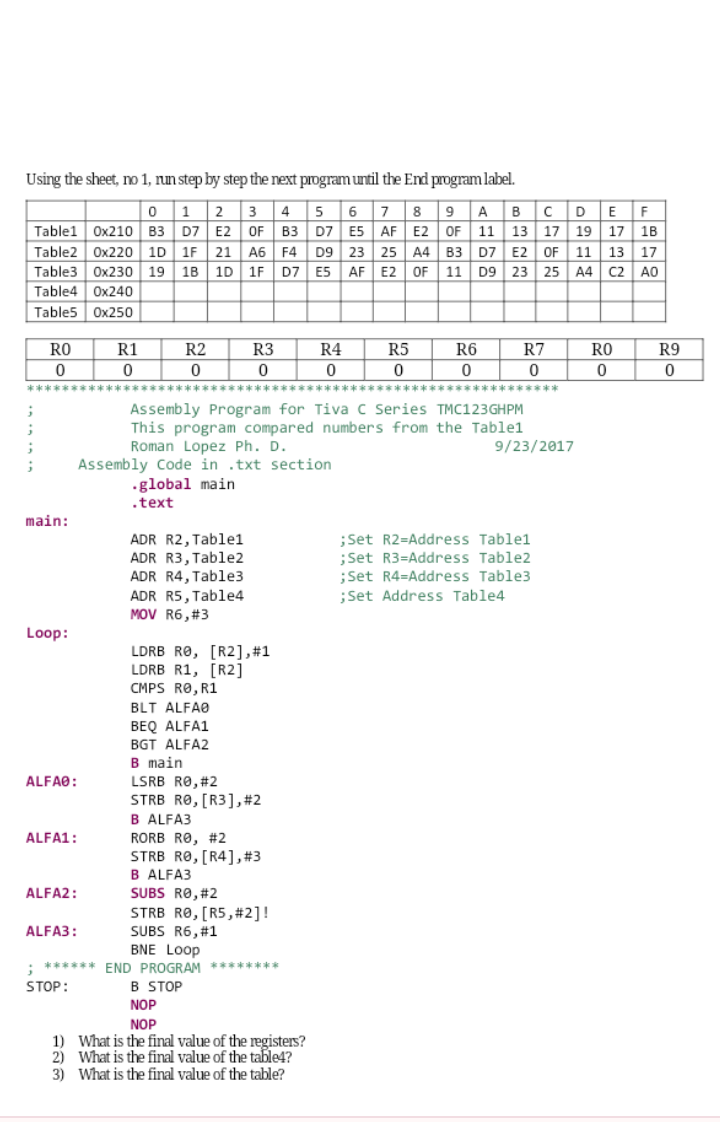Screen dimensions: 720x1122
Task: Click the 'SUBS R6,#1' instruction
Action: [174, 932]
